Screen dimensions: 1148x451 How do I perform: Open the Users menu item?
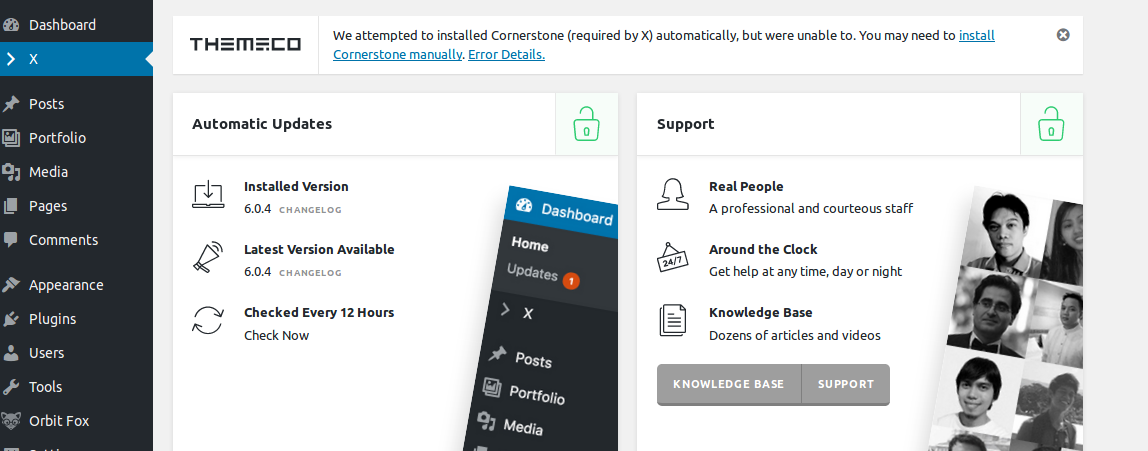(46, 353)
